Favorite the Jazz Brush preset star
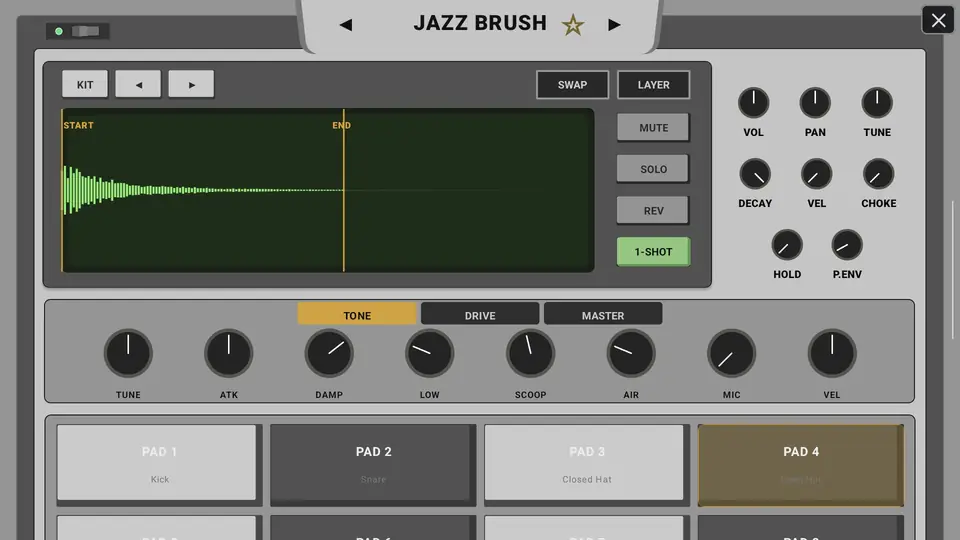Image resolution: width=960 pixels, height=540 pixels. pos(573,25)
